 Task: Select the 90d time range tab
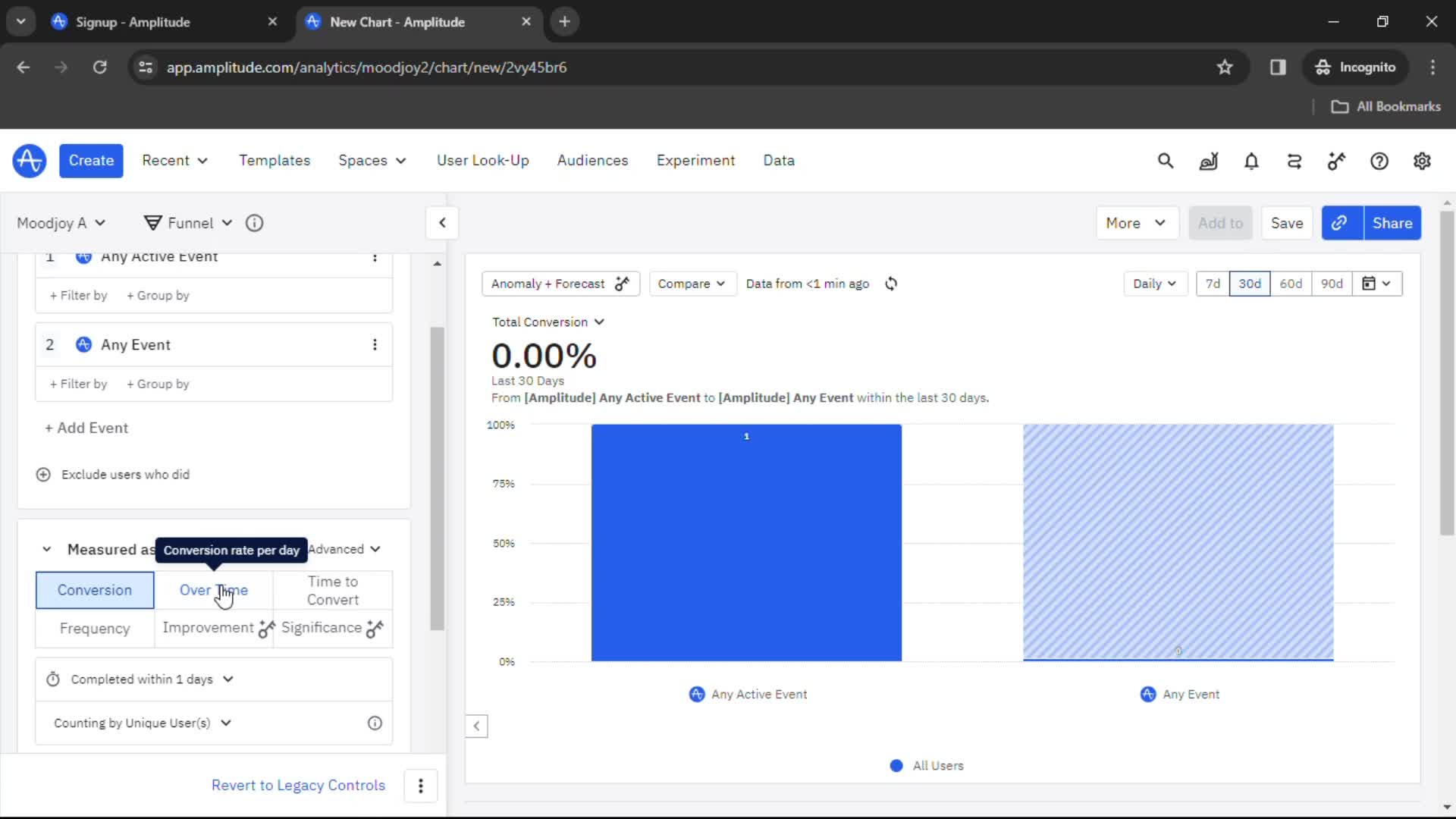pyautogui.click(x=1332, y=283)
